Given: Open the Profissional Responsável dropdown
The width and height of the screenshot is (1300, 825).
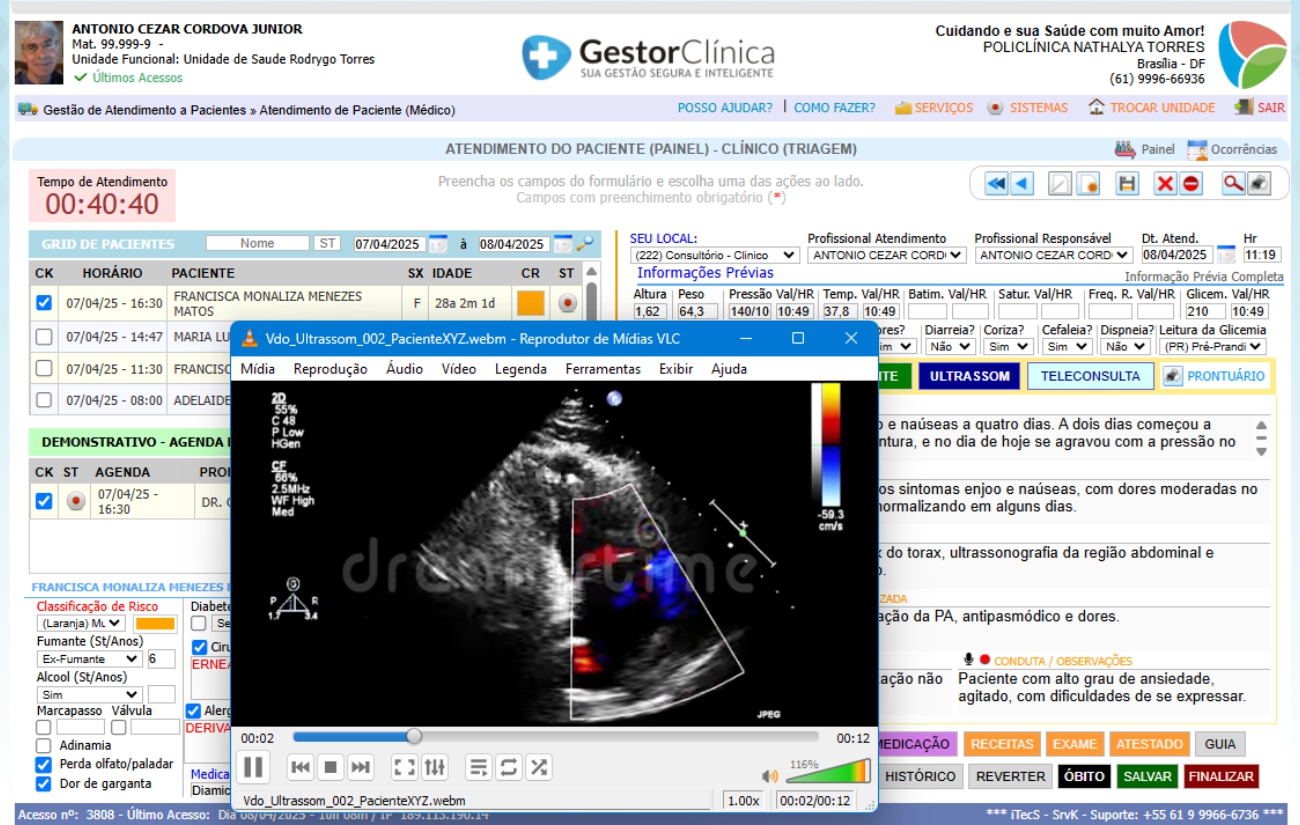Looking at the screenshot, I should point(1055,255).
